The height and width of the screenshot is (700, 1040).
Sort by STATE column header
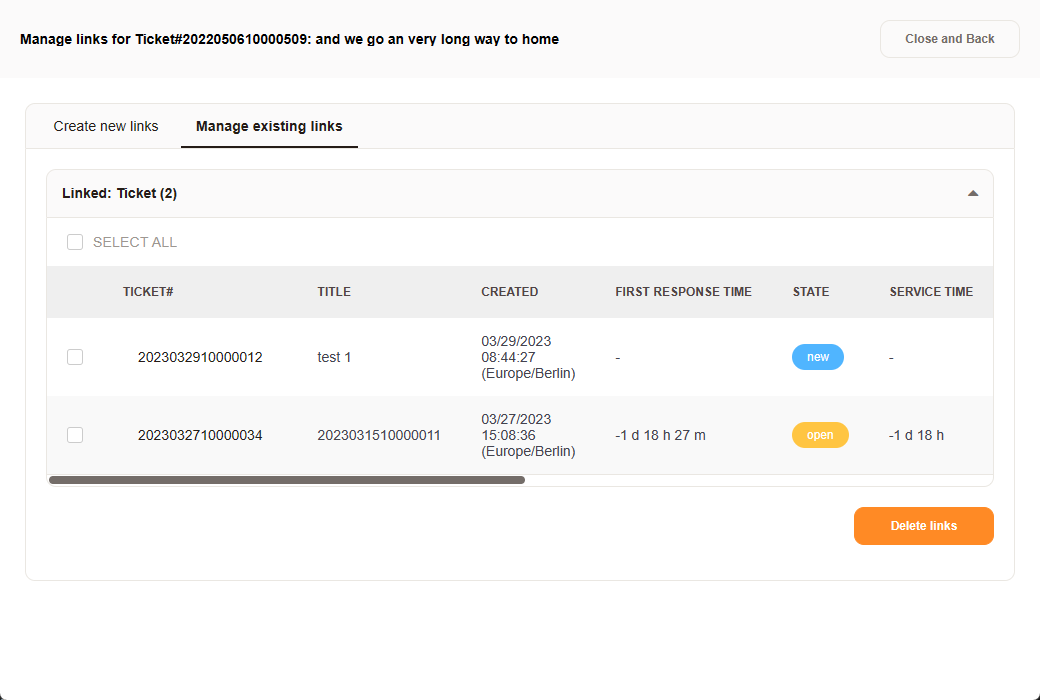810,292
